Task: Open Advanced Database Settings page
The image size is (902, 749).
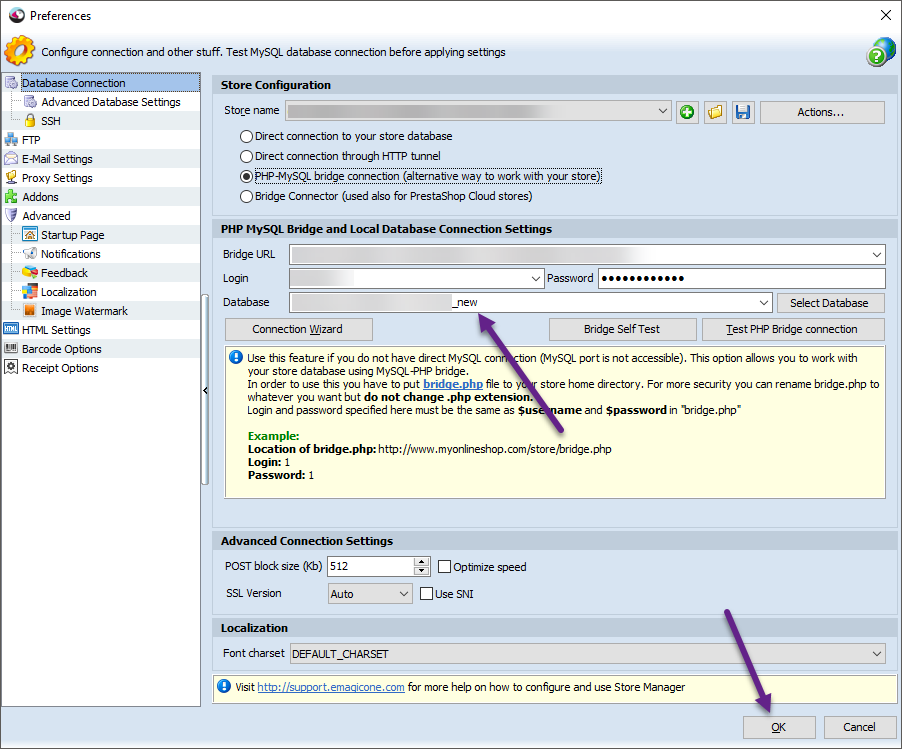Action: point(110,102)
